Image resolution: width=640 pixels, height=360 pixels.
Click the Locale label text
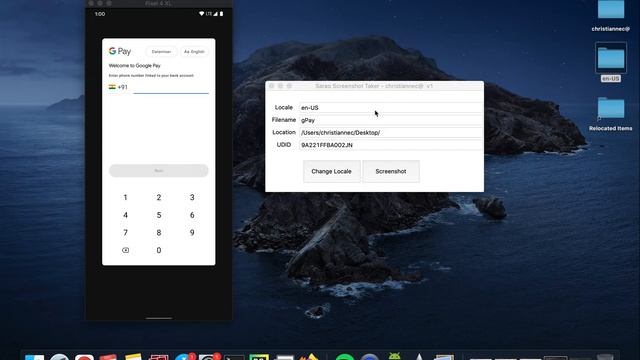[284, 107]
